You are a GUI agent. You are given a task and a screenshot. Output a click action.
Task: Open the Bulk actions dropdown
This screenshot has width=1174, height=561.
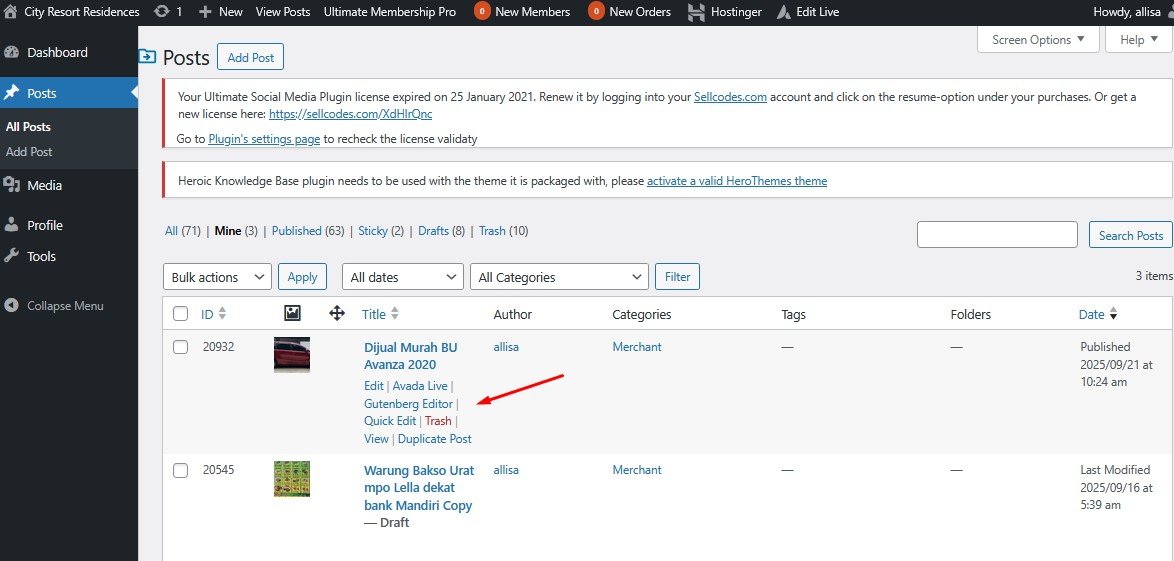(217, 277)
